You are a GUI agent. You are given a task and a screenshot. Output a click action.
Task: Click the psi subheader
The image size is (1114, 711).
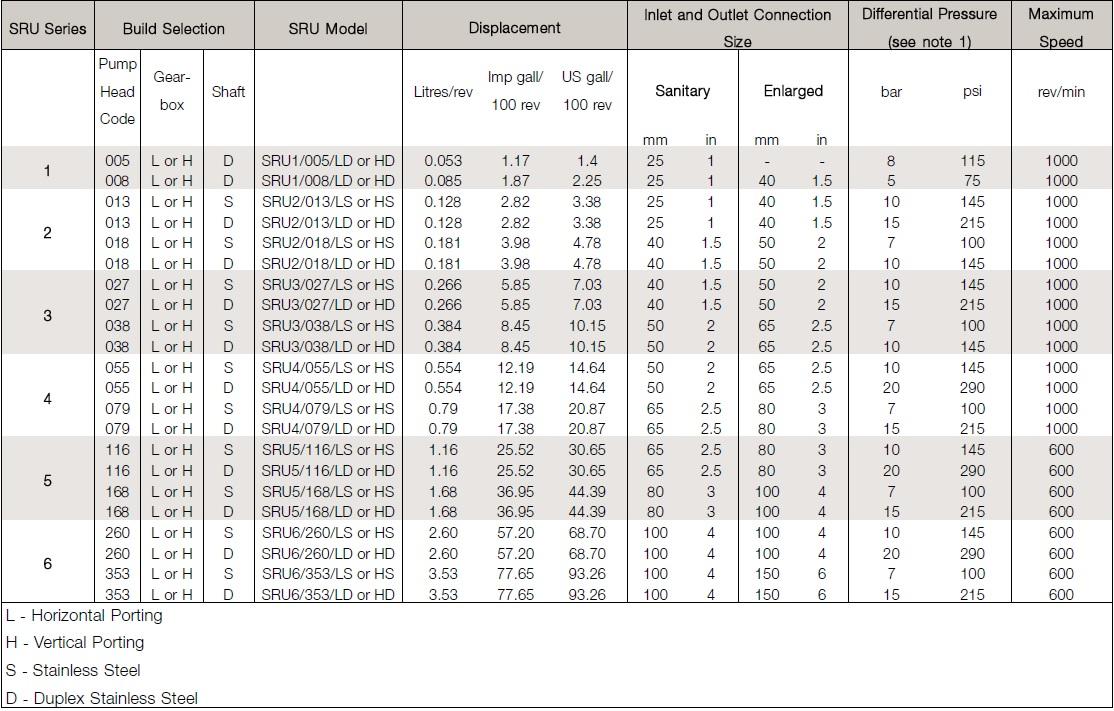(x=972, y=92)
